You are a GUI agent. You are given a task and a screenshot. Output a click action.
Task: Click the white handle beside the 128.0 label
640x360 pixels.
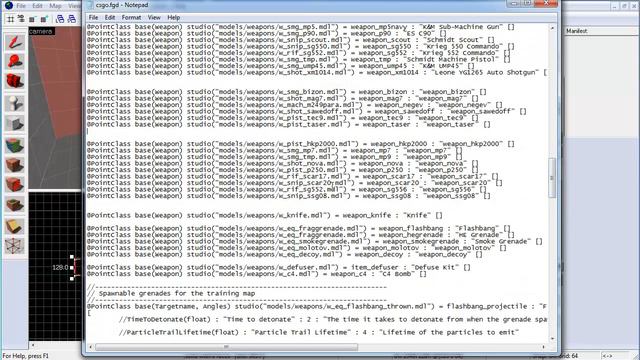(x=72, y=267)
